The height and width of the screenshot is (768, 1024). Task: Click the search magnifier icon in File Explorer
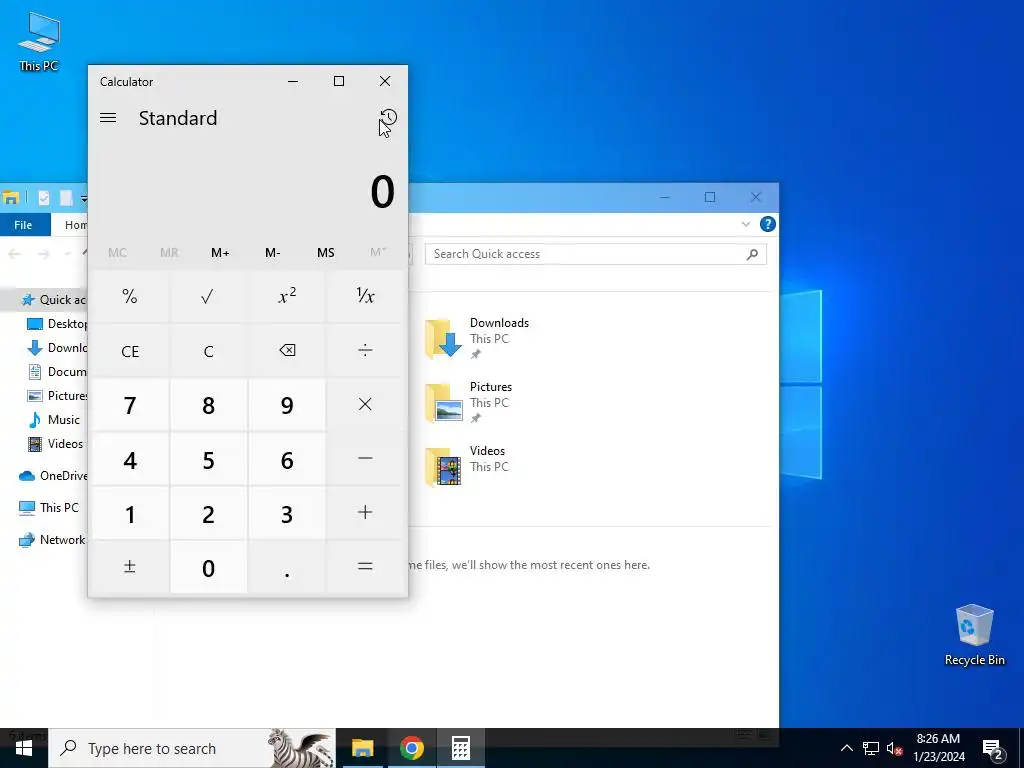coord(752,254)
